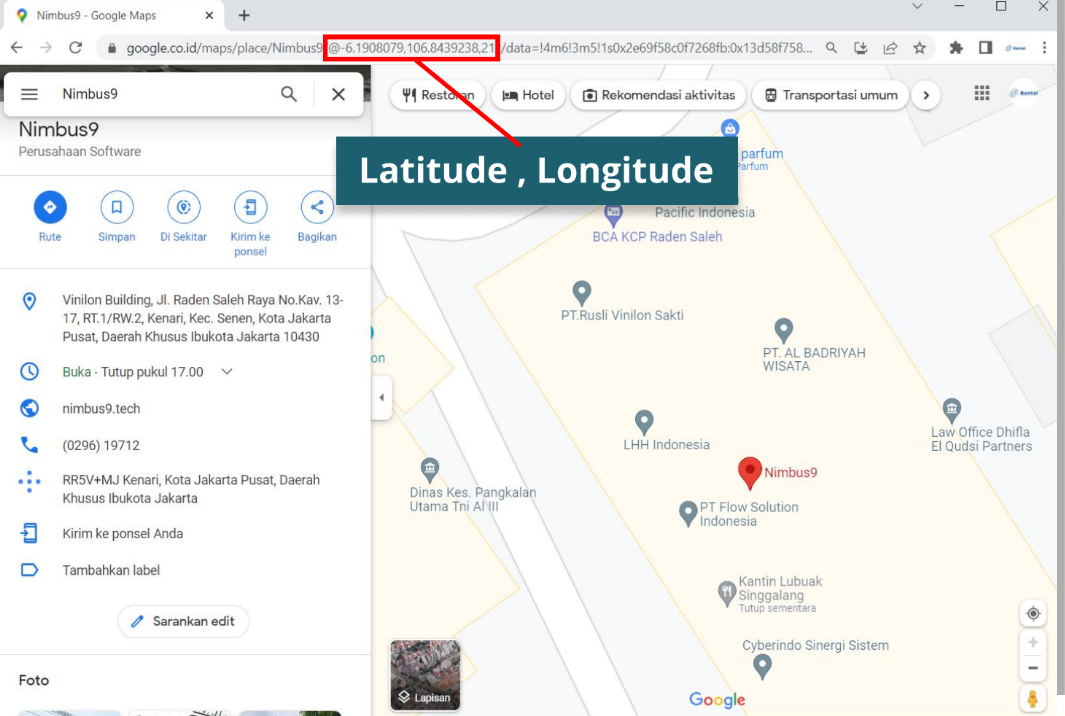Zoom in the map with plus button

(1033, 642)
